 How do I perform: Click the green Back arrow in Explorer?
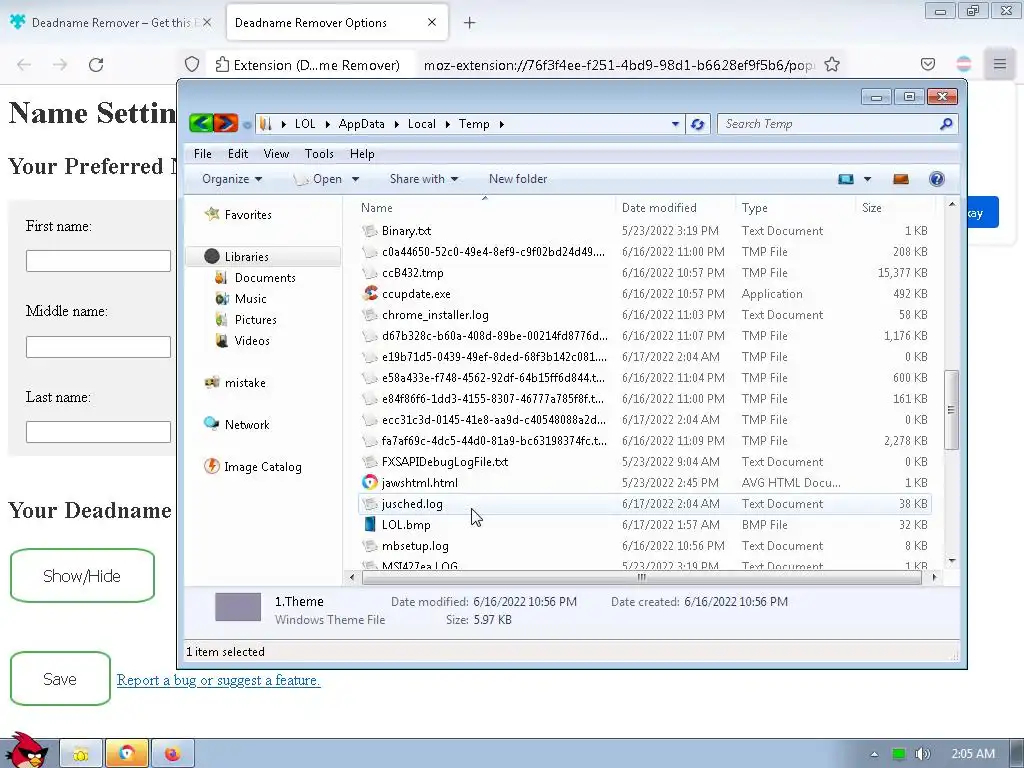(x=200, y=123)
